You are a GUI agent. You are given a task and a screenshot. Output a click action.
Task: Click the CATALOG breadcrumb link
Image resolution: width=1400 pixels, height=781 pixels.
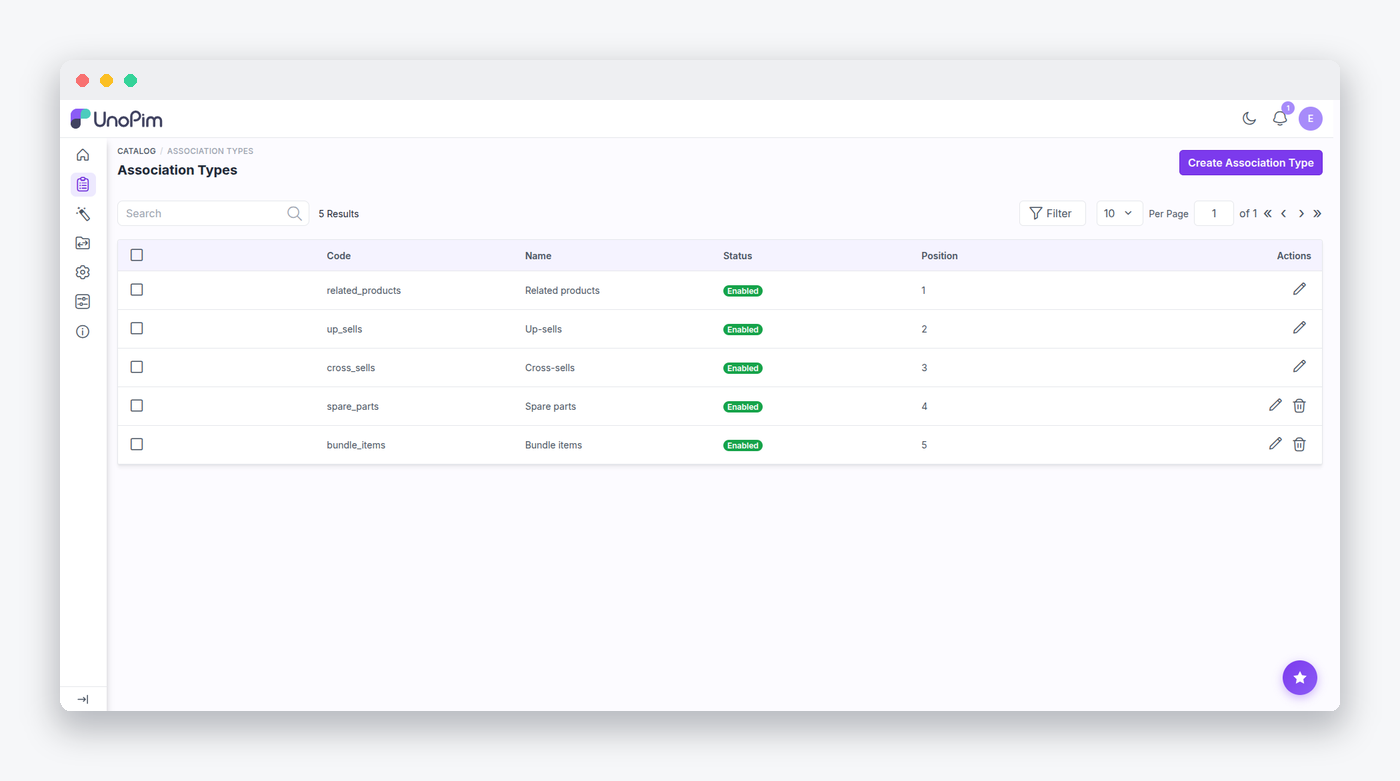coord(136,151)
